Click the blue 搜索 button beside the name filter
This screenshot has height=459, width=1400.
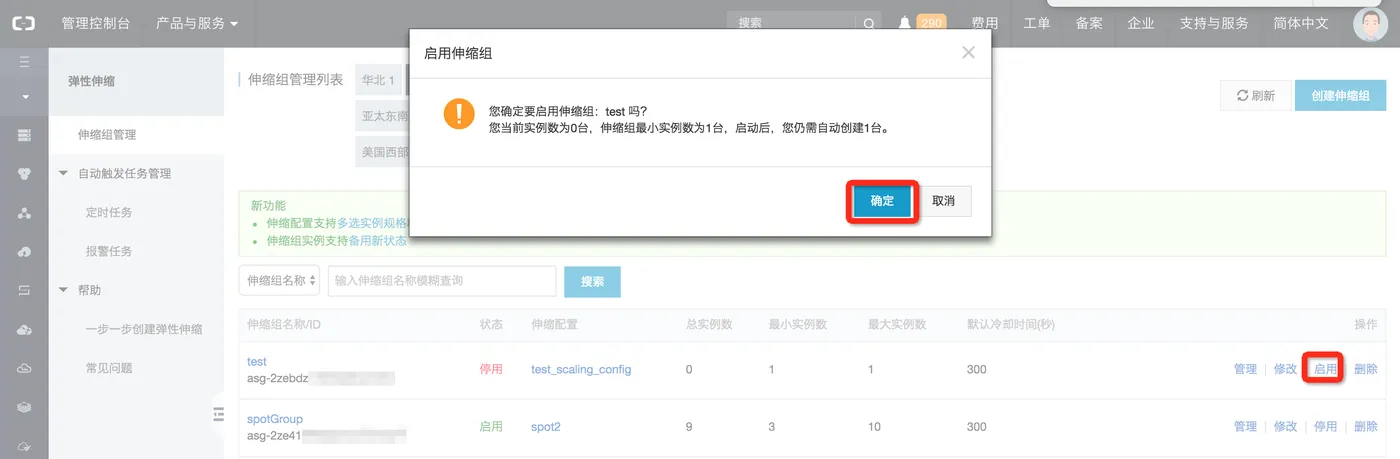pyautogui.click(x=592, y=282)
